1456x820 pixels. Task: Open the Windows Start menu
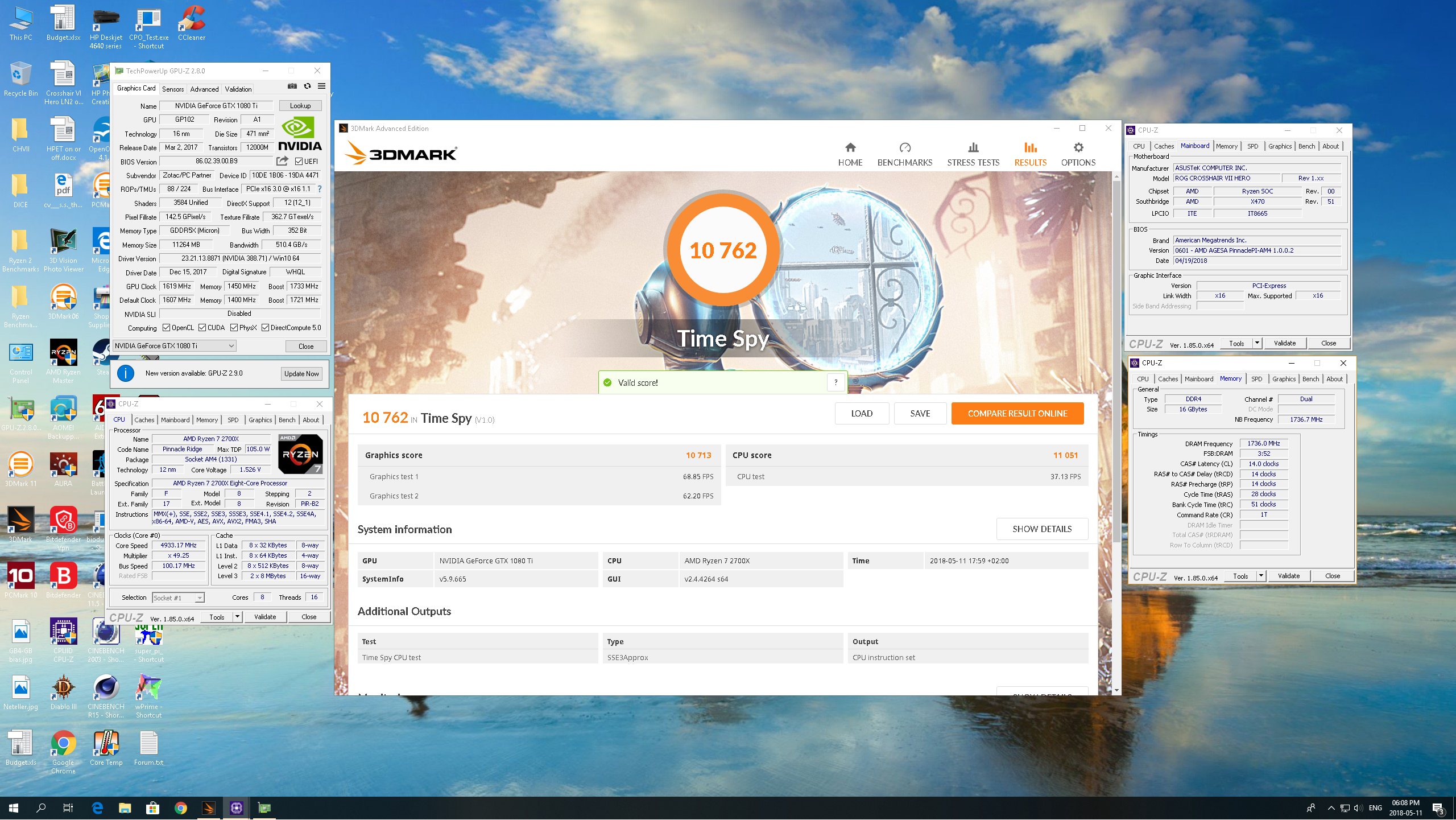[x=14, y=807]
